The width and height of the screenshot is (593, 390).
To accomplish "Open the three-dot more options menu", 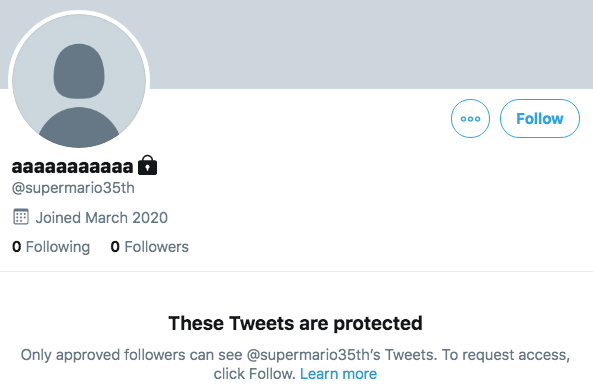I will tap(470, 118).
